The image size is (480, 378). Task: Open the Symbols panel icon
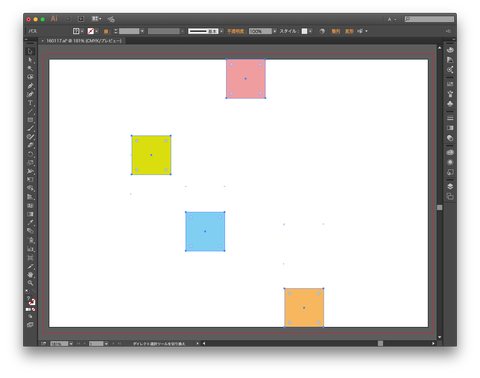pyautogui.click(x=450, y=104)
